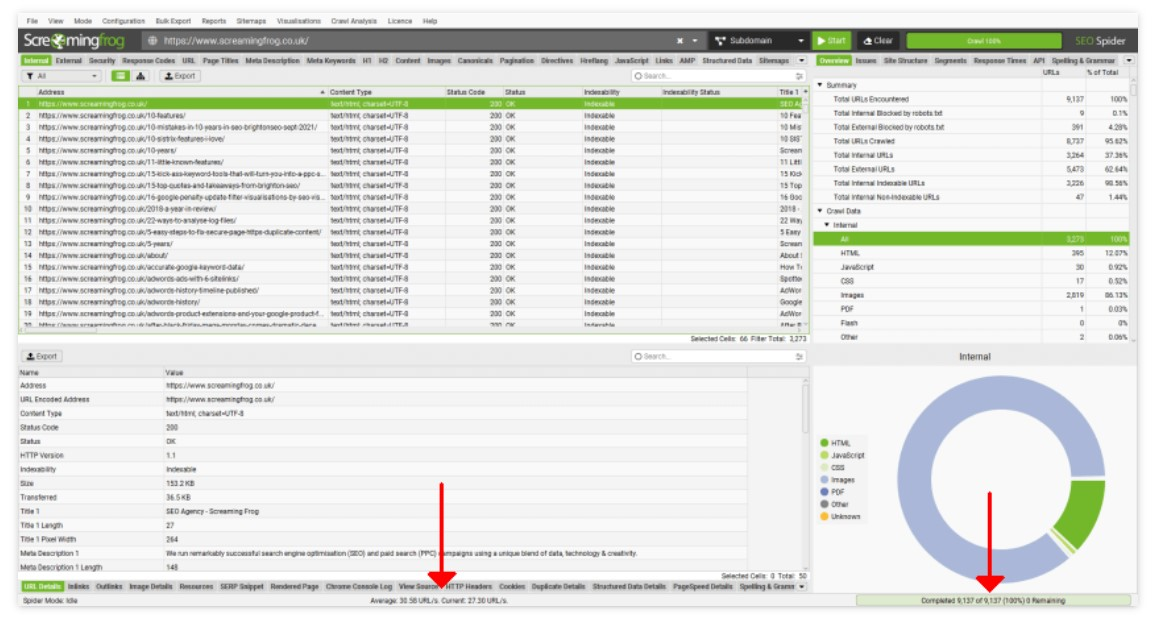Open the Visualisations menu

pos(299,21)
